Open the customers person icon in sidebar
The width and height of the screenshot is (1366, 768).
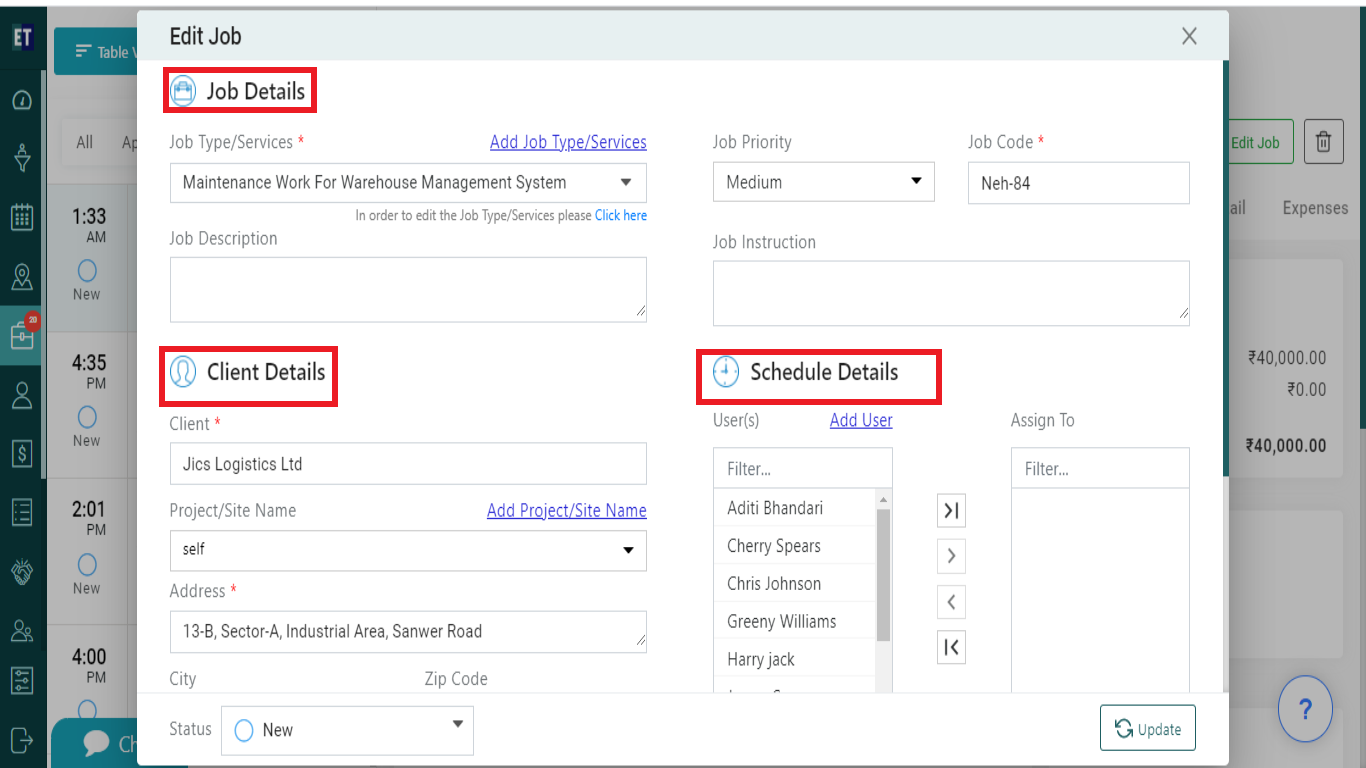pyautogui.click(x=22, y=395)
